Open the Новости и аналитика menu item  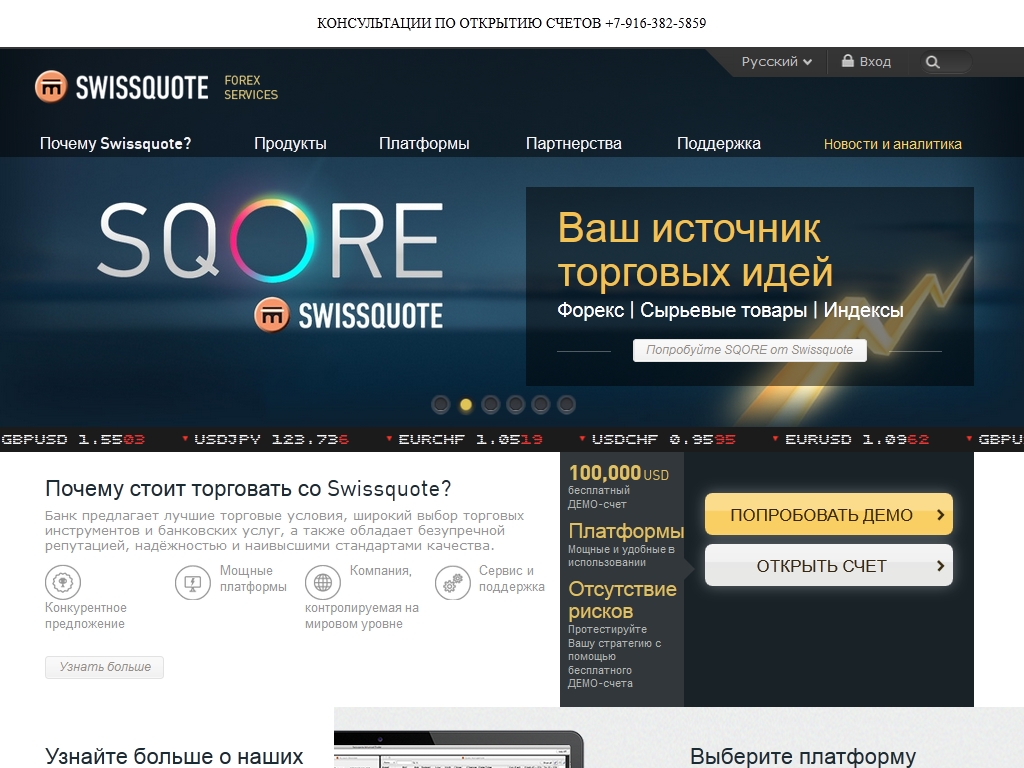892,144
